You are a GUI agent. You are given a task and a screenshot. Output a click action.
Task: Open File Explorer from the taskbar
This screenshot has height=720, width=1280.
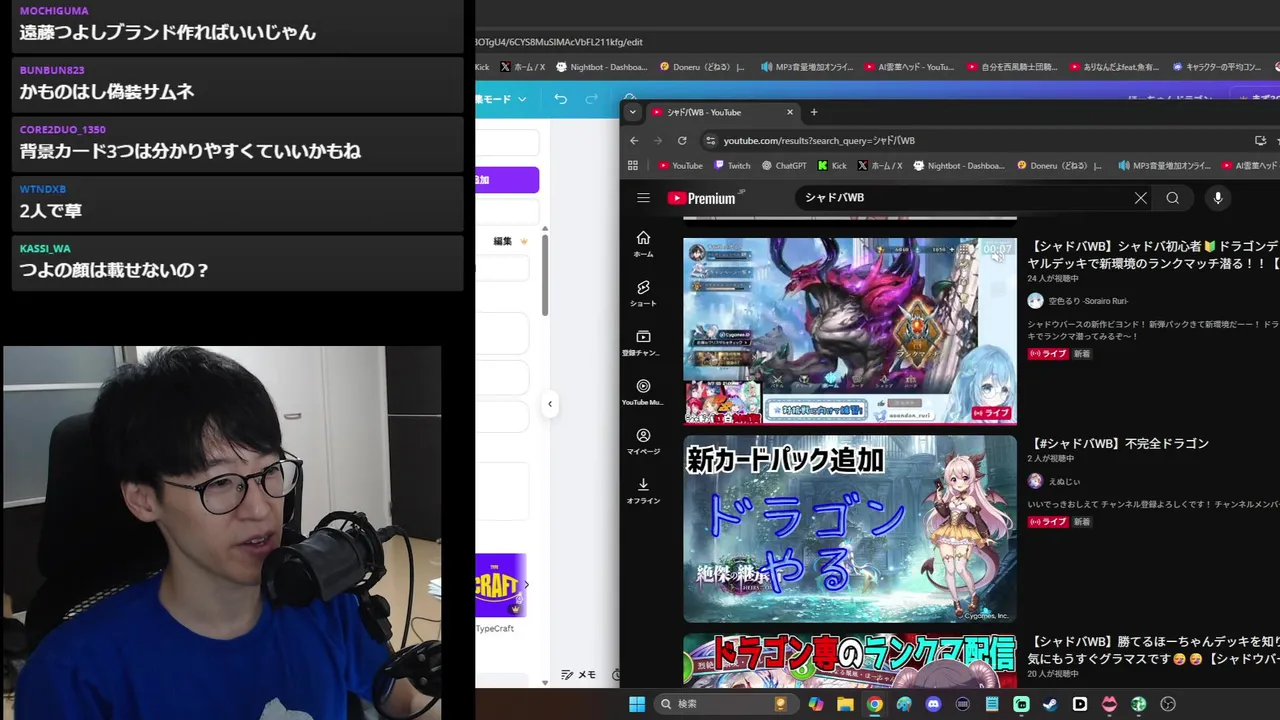coord(845,704)
